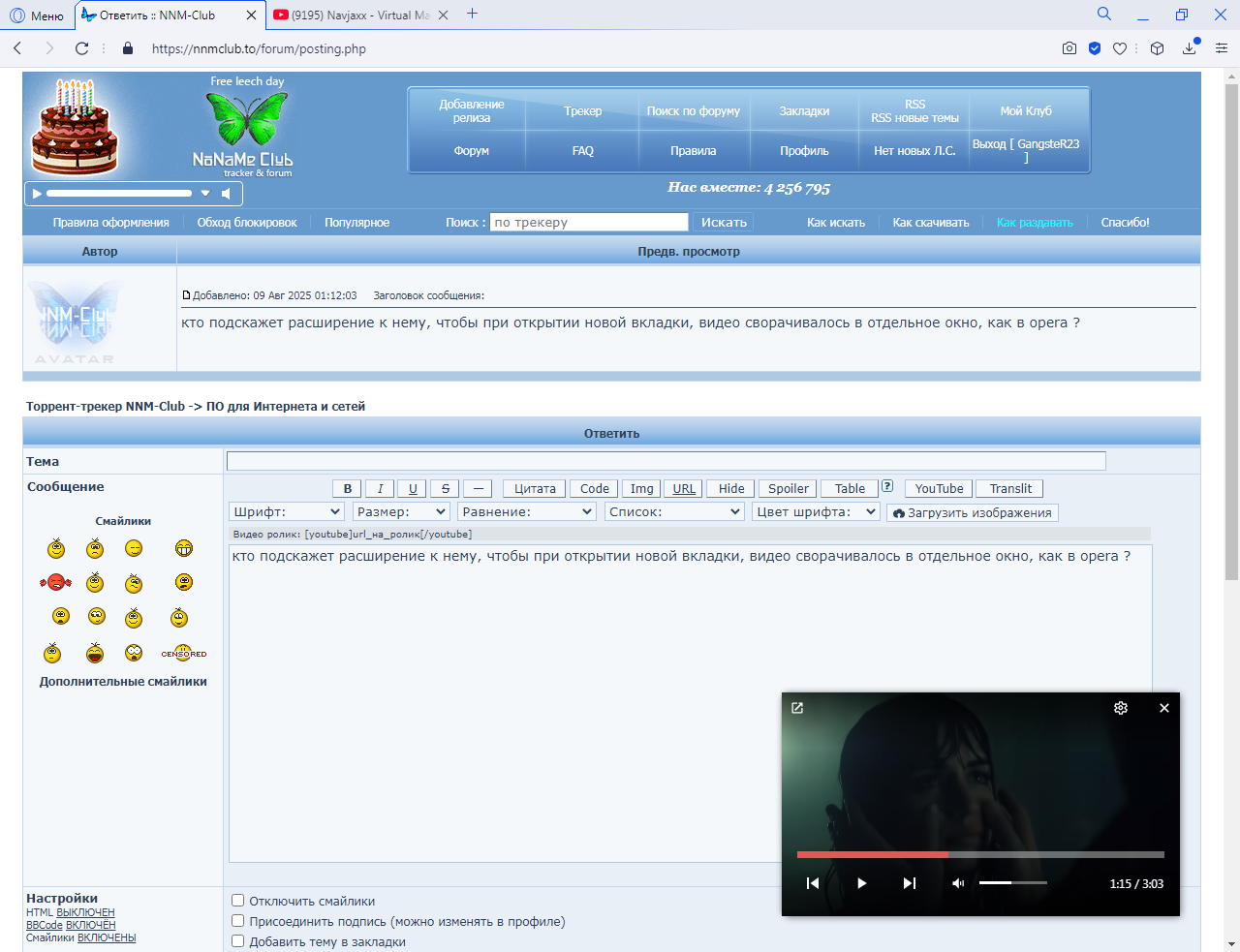
Task: Open browser downloads icon
Action: (1190, 48)
